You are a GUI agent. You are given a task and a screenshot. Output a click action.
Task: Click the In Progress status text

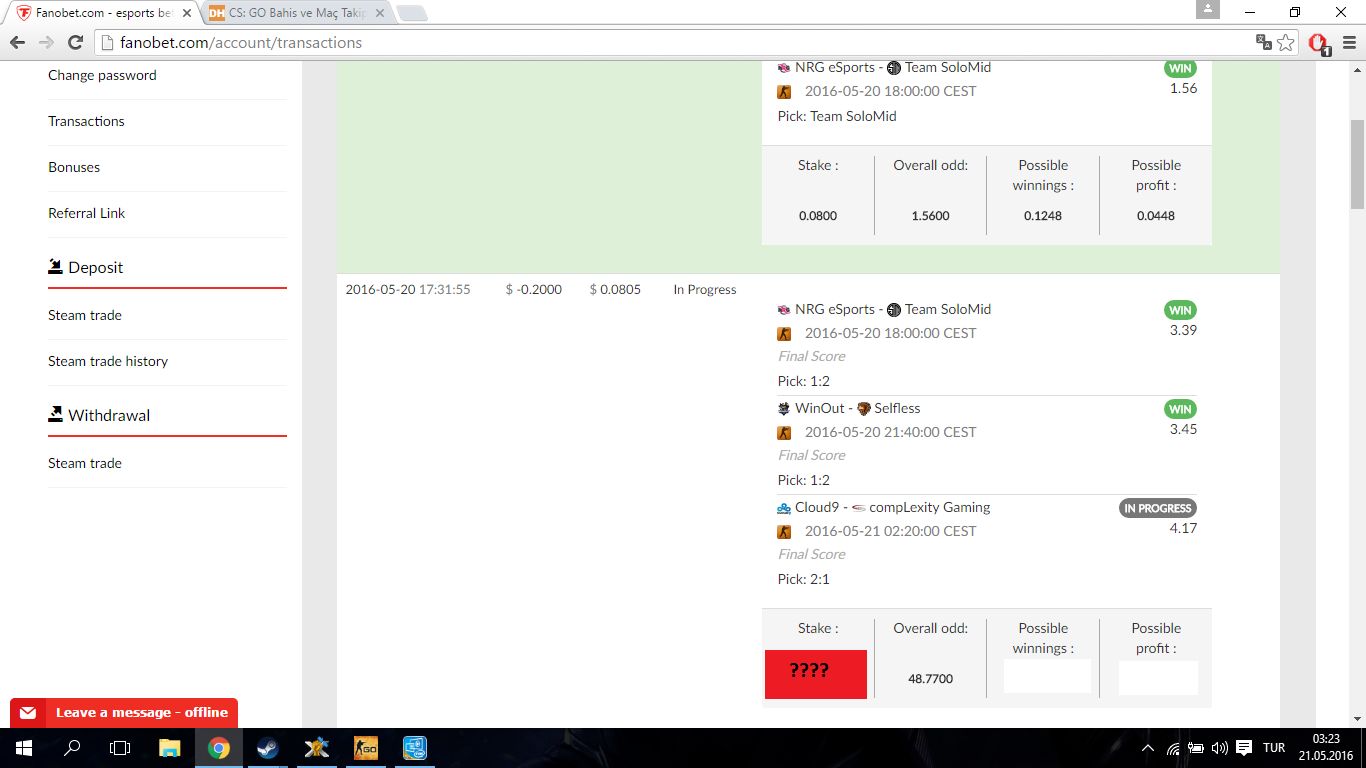coord(705,290)
